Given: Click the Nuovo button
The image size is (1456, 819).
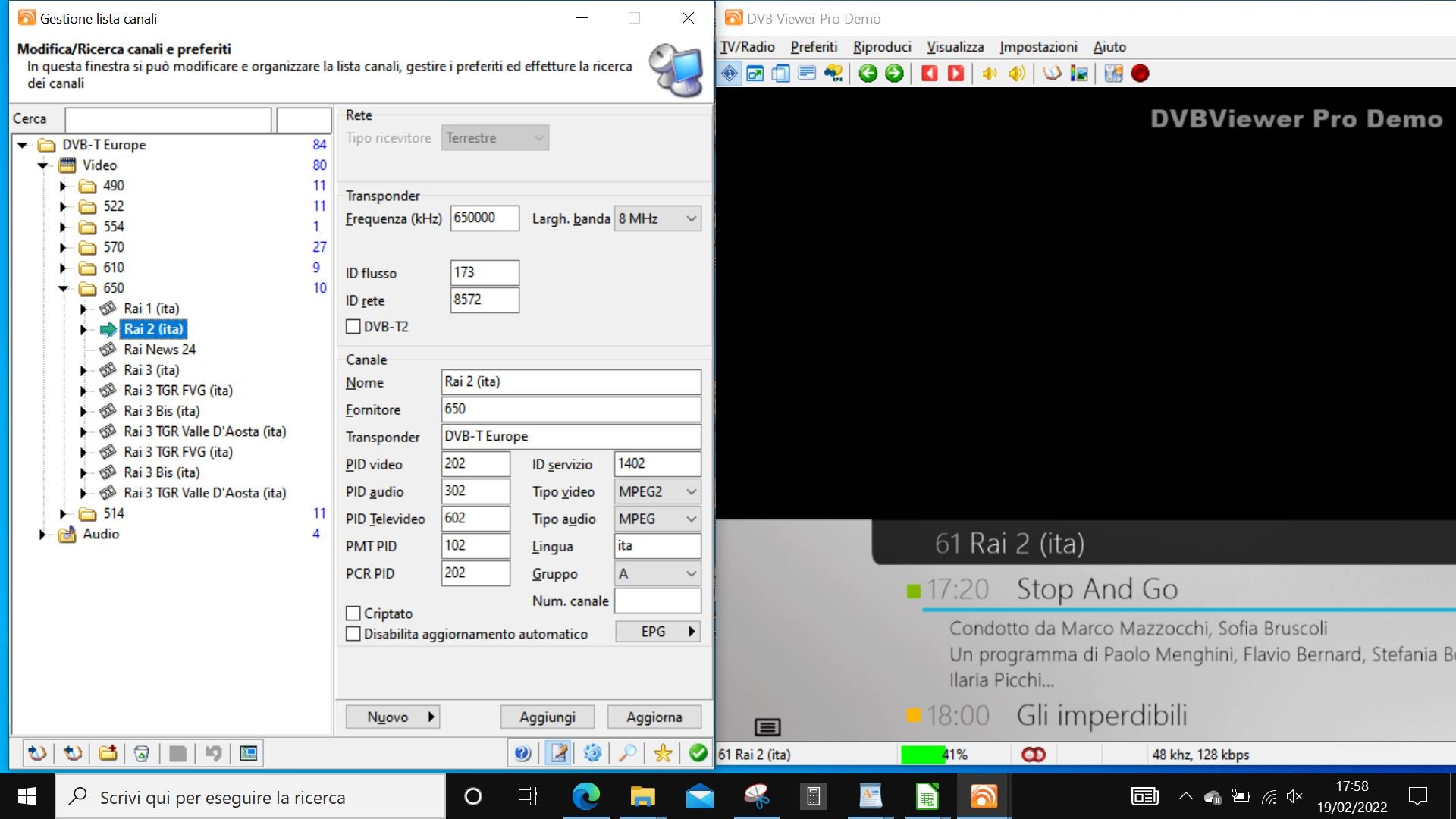Looking at the screenshot, I should coord(393,717).
